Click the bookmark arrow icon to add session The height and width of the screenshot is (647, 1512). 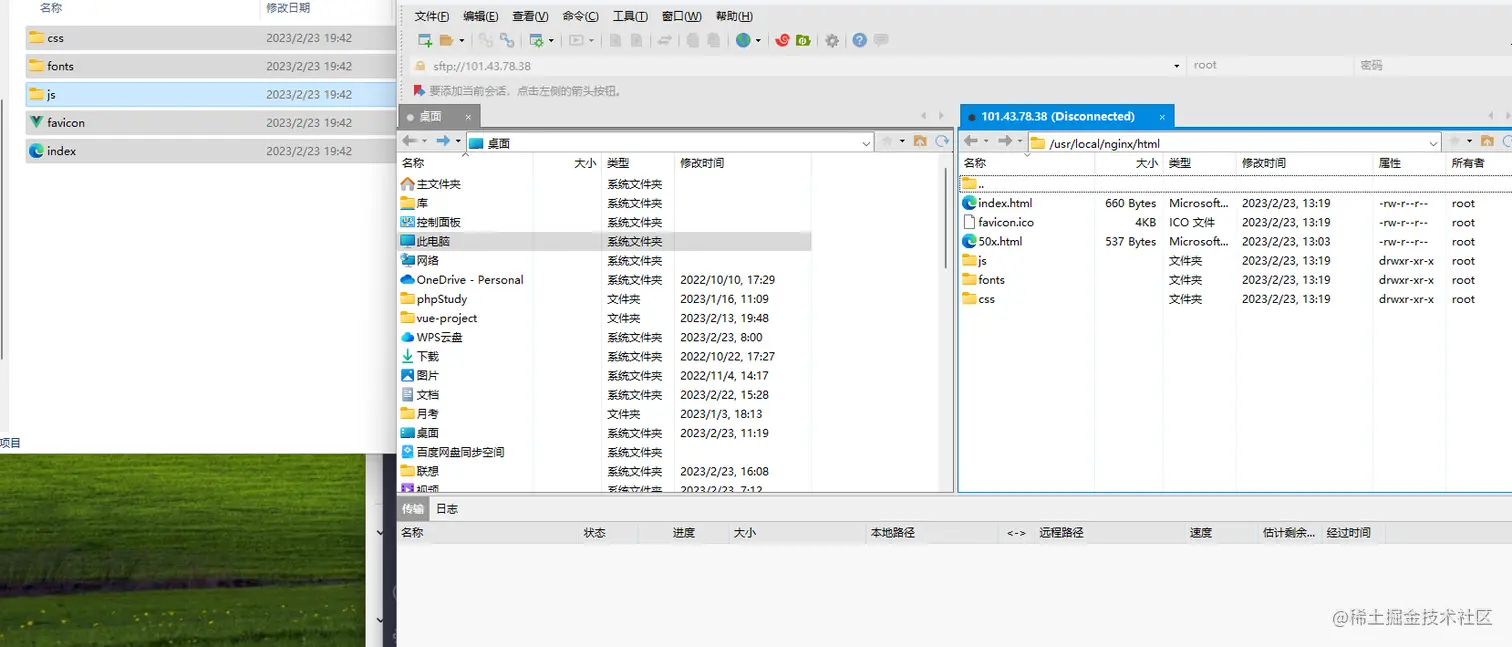(x=420, y=90)
